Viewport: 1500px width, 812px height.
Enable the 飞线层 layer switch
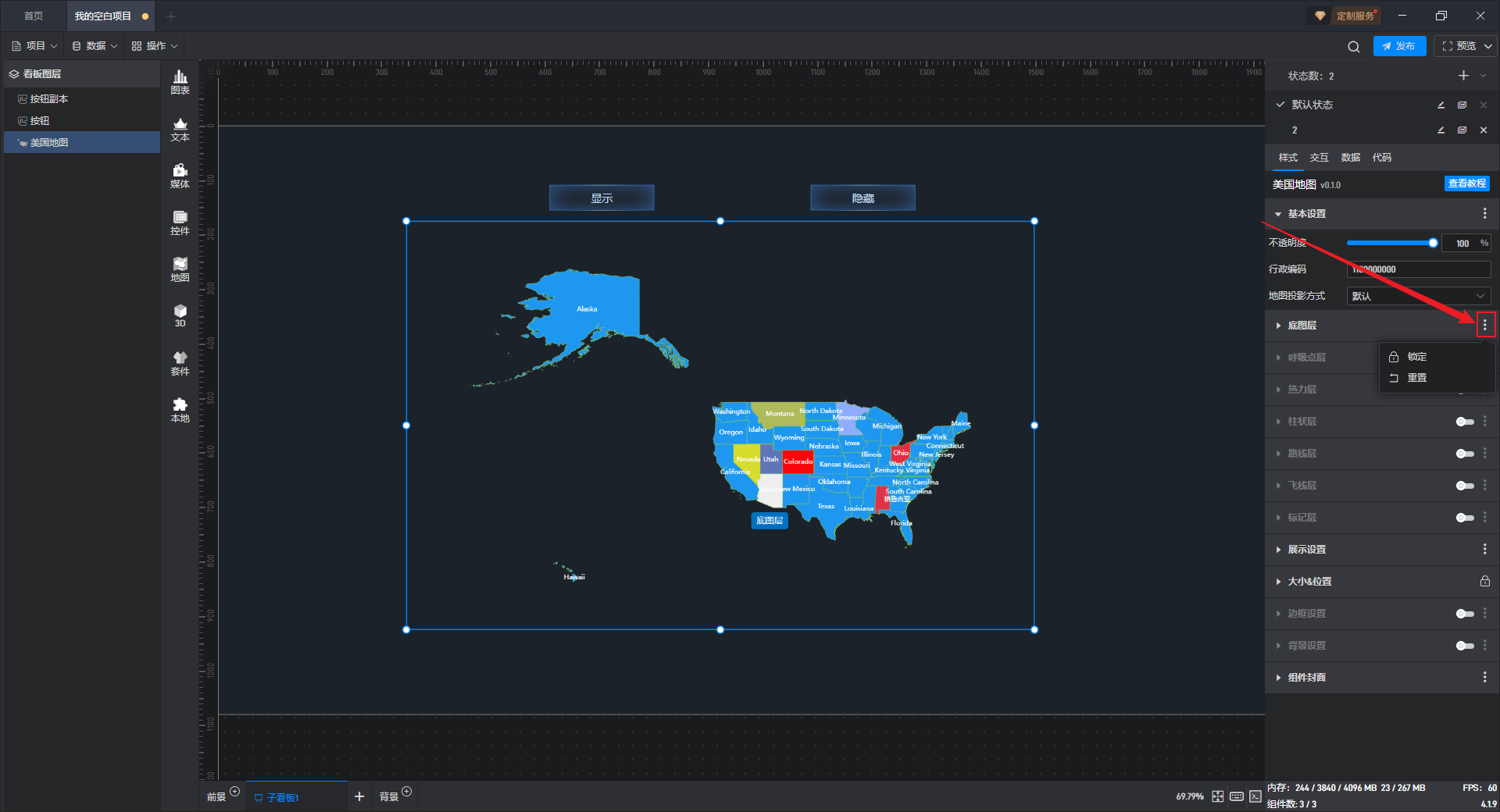click(1465, 486)
